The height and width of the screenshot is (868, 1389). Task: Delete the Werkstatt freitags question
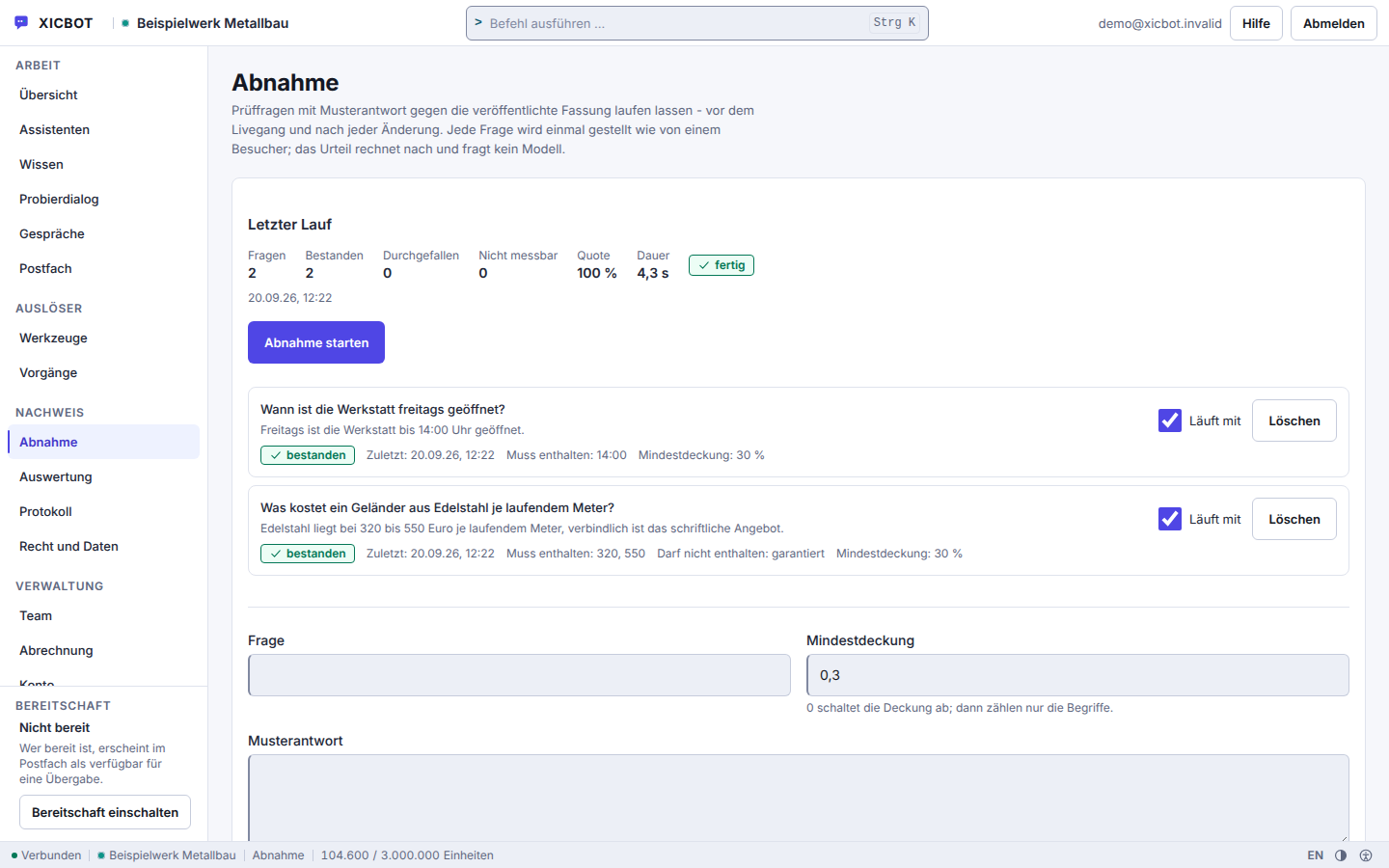[x=1294, y=420]
